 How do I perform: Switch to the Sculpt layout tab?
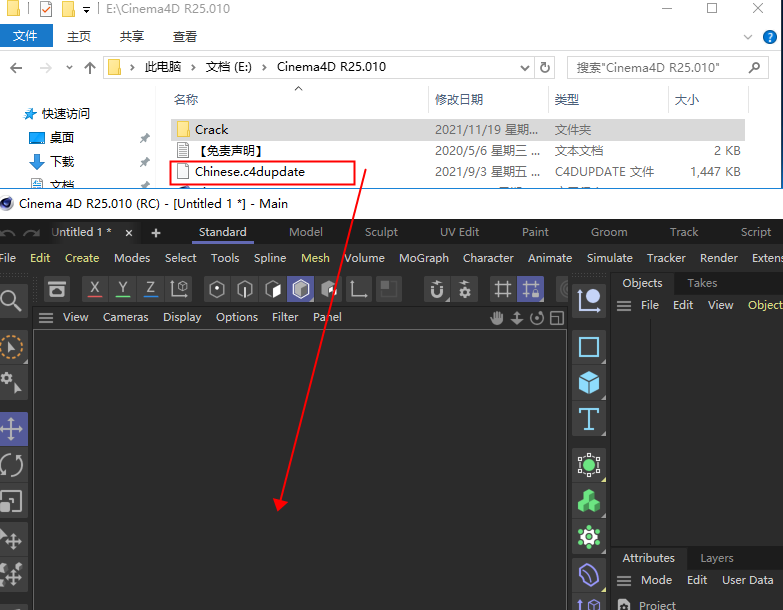[381, 232]
